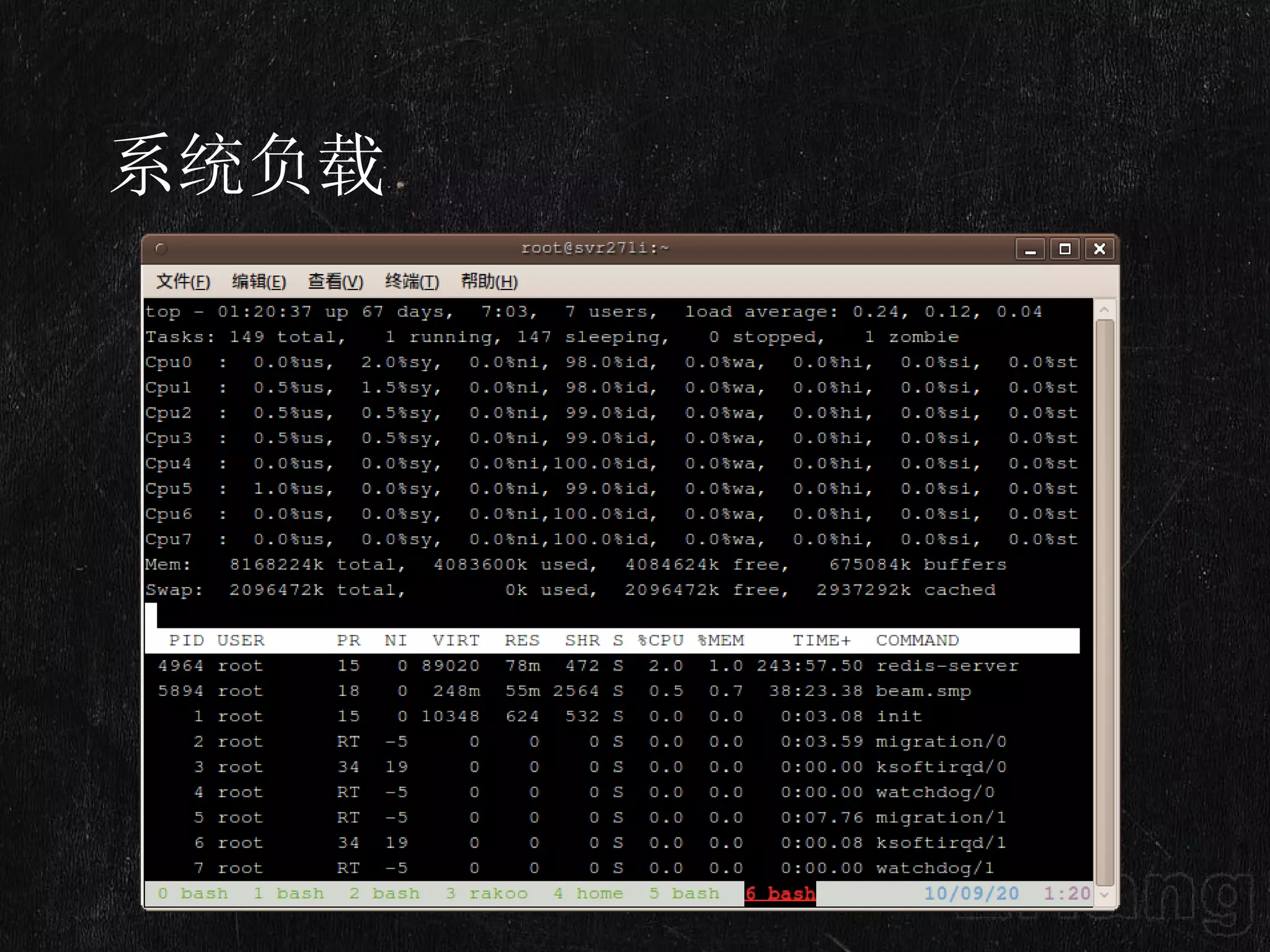The width and height of the screenshot is (1270, 952).
Task: Open the 终端(T) menu
Action: tap(412, 282)
